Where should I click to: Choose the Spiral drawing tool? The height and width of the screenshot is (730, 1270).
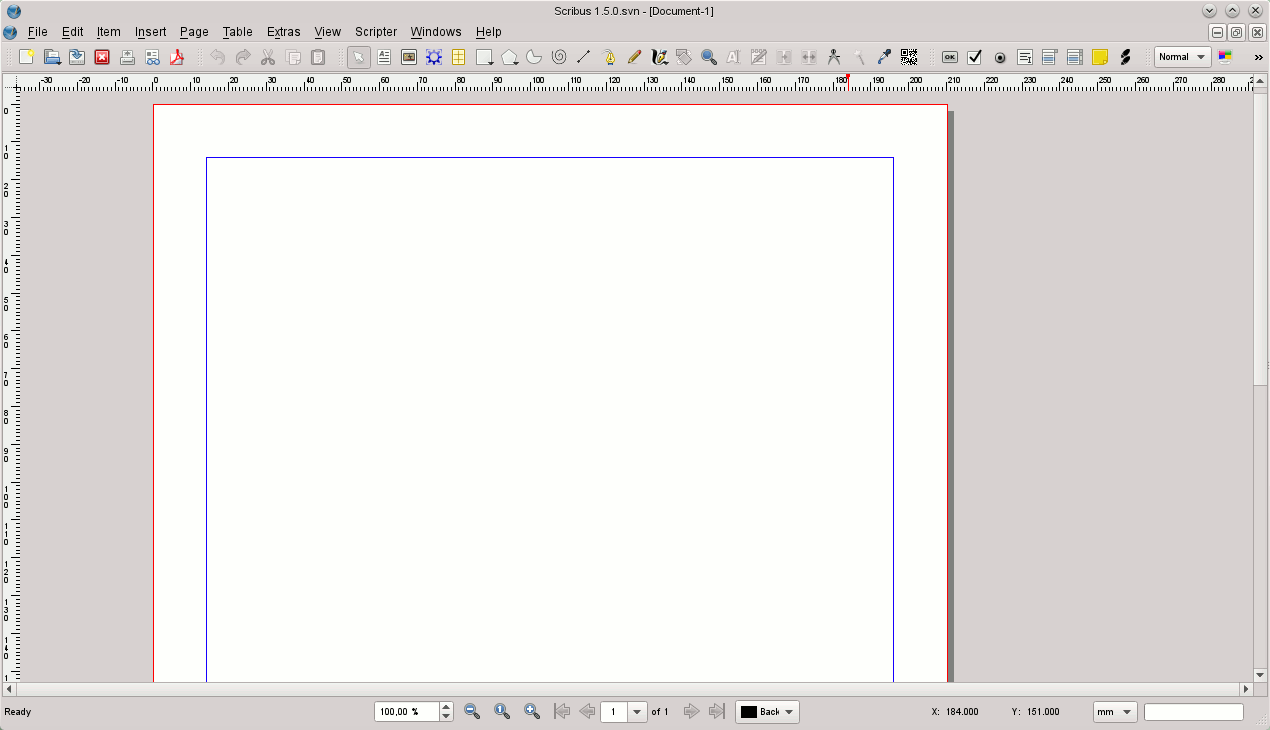pyautogui.click(x=559, y=57)
